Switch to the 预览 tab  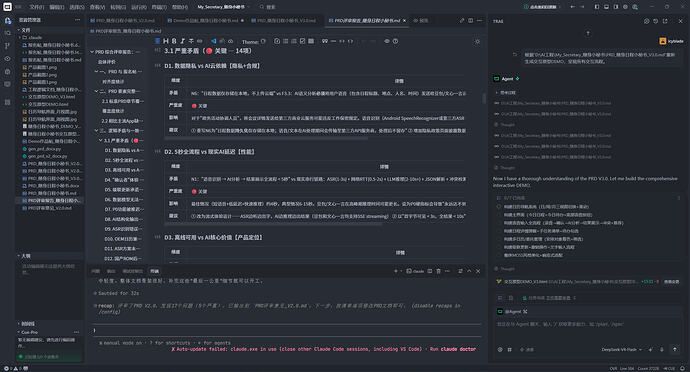point(421,21)
